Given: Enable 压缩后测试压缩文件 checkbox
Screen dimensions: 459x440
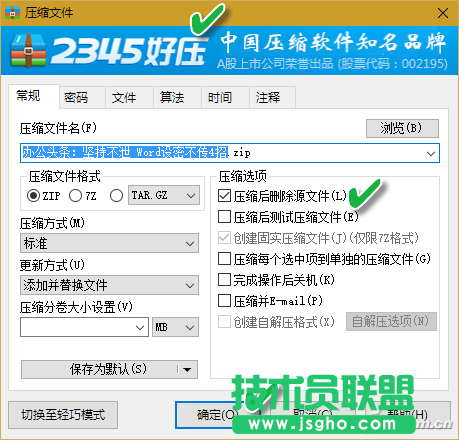Looking at the screenshot, I should (224, 217).
